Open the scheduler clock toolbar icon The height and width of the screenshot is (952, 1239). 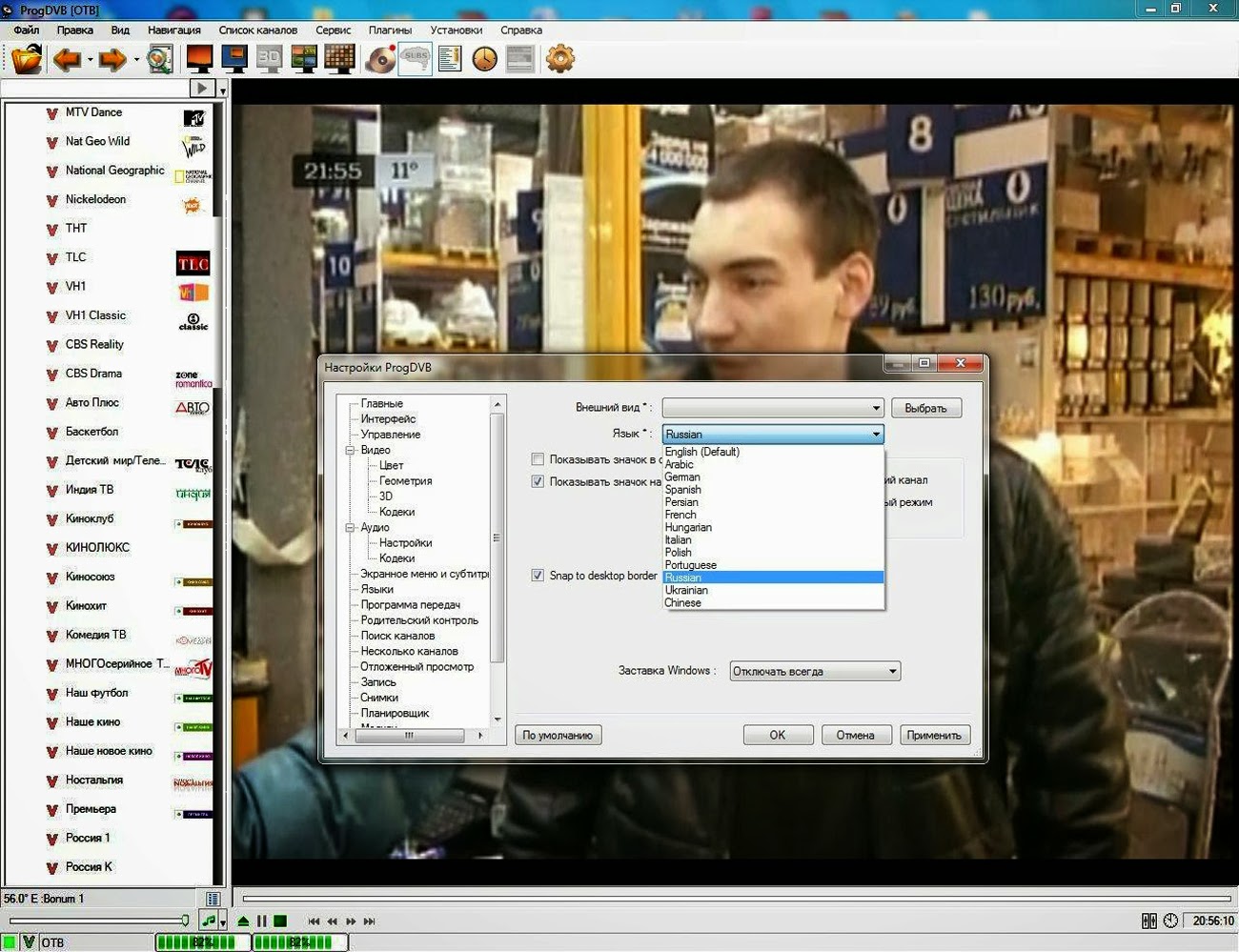485,59
